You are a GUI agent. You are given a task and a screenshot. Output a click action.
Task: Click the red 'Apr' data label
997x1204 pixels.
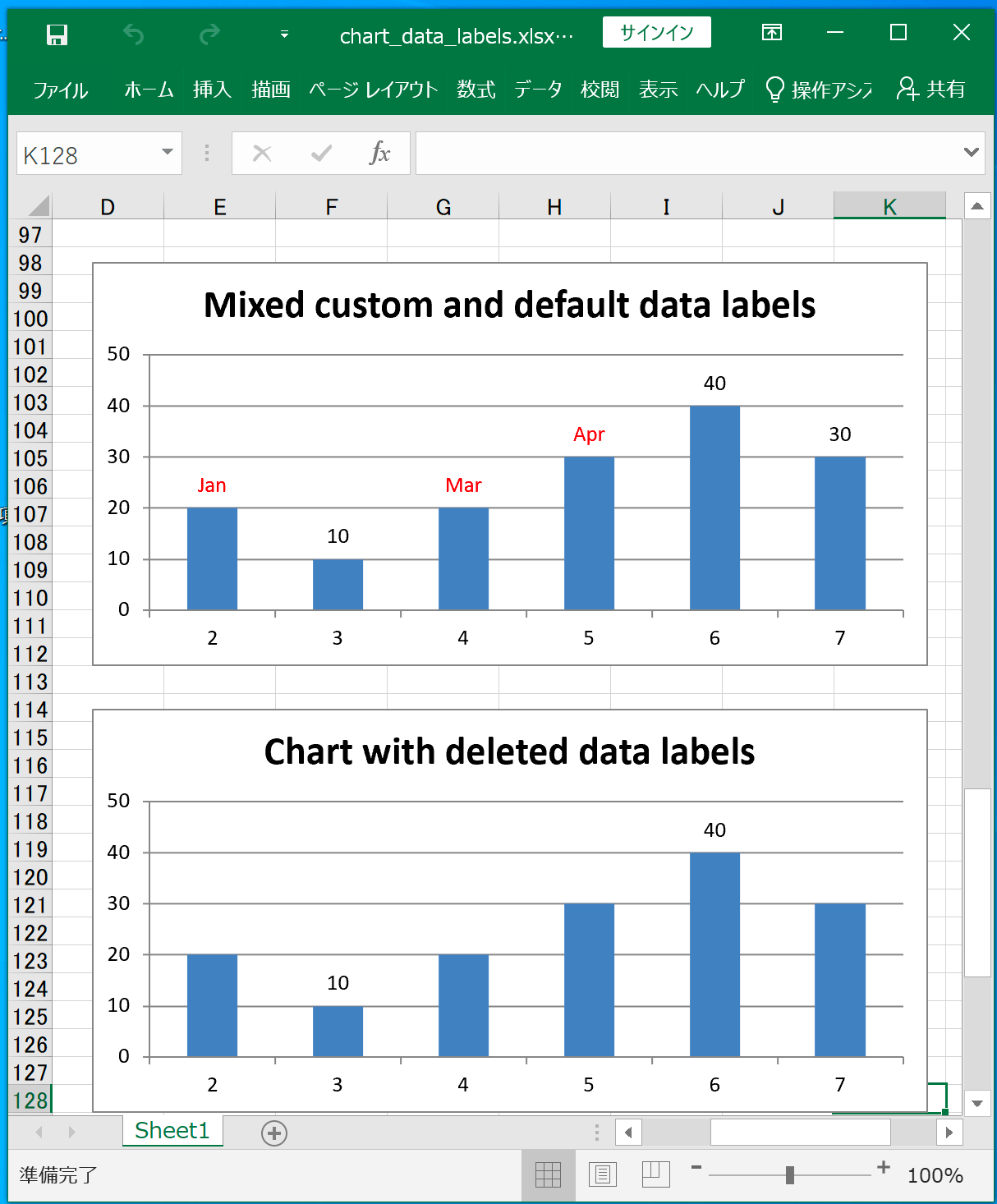(589, 434)
